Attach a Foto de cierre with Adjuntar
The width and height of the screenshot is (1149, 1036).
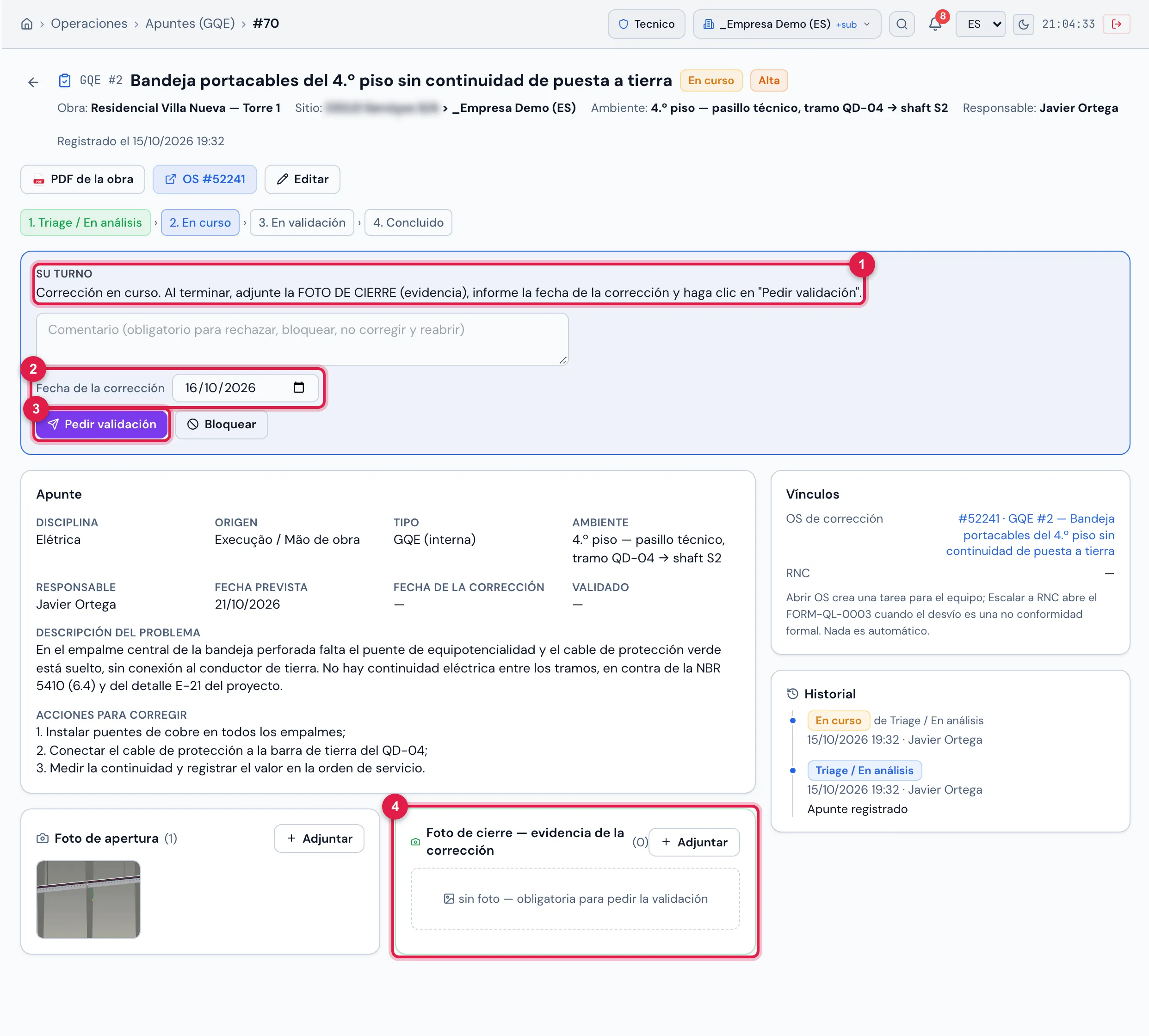(x=694, y=842)
